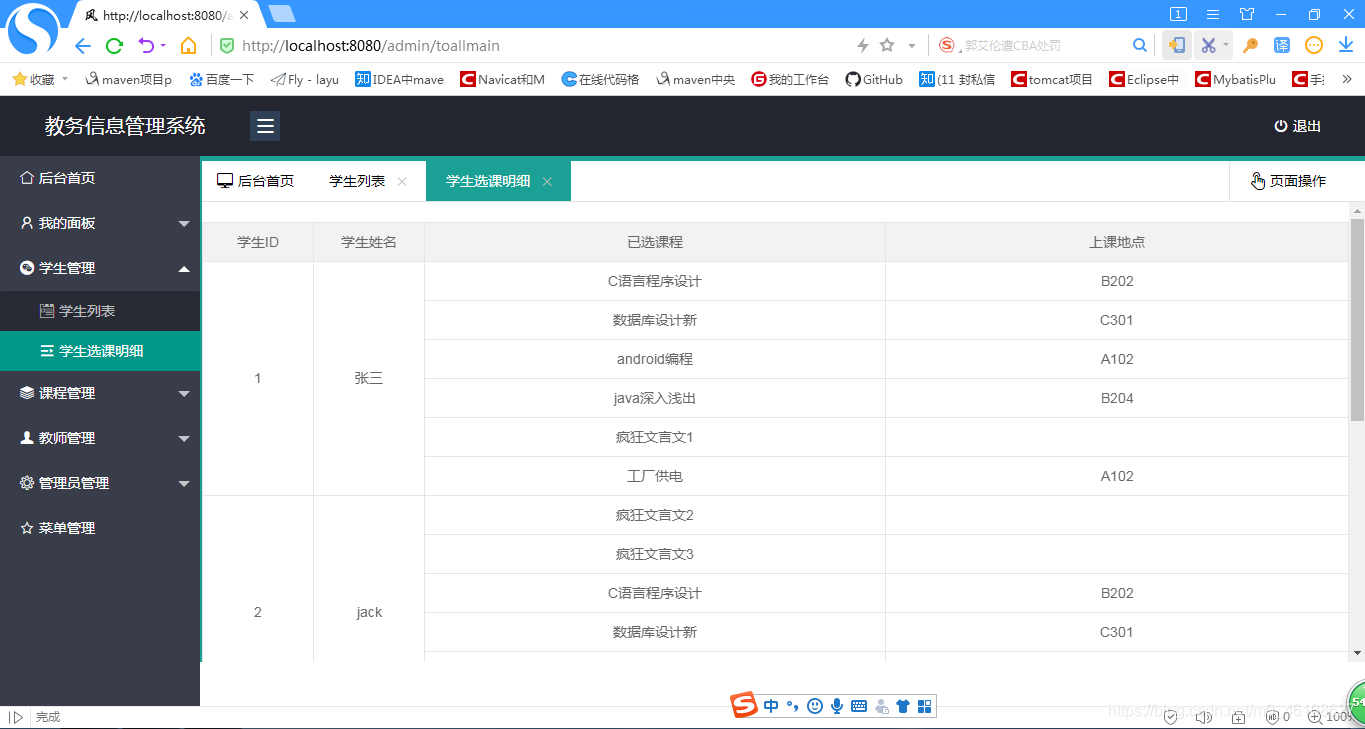
Task: Switch to the 后台首页 tab
Action: click(256, 181)
